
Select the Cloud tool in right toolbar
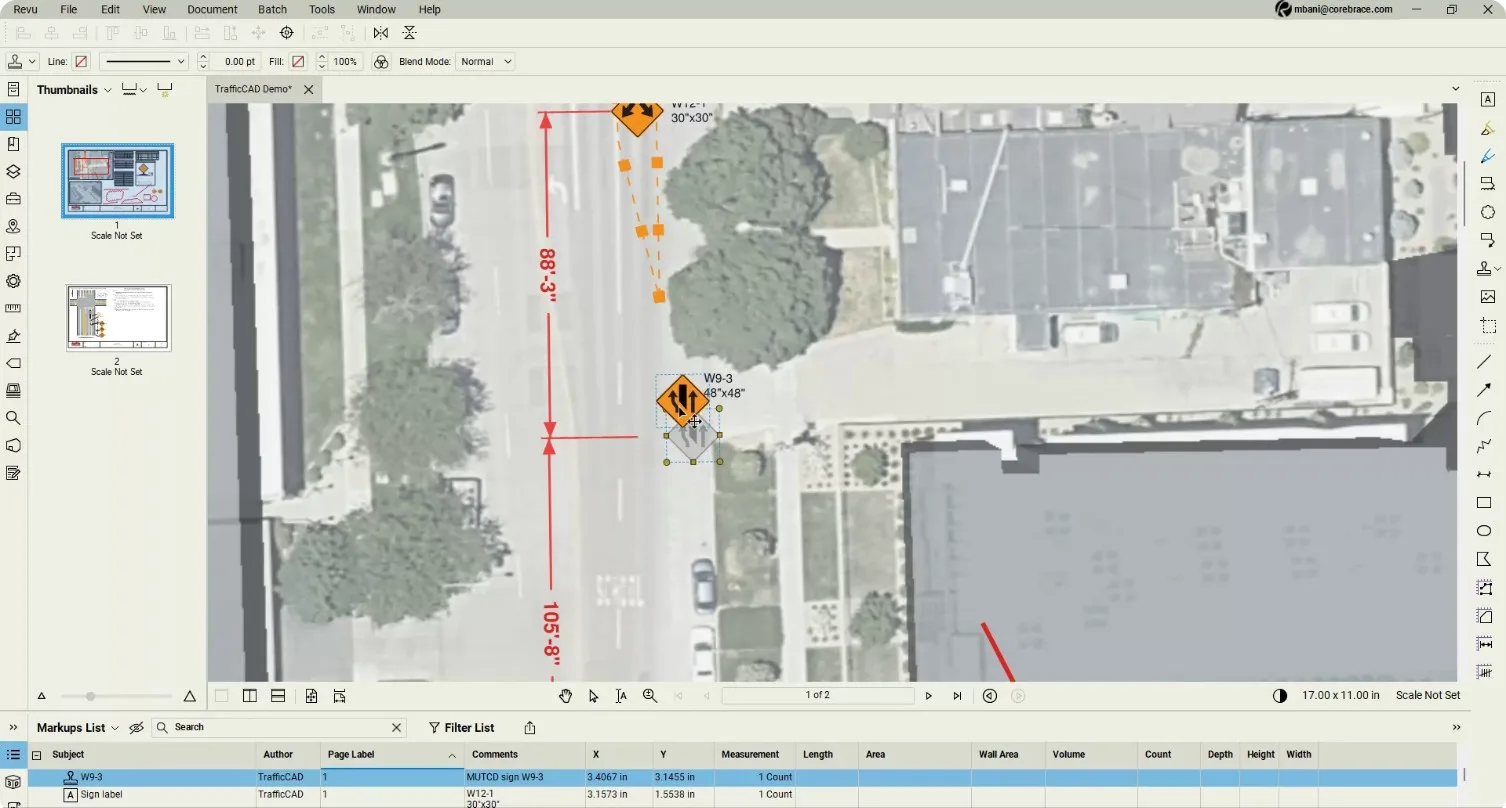tap(1487, 212)
